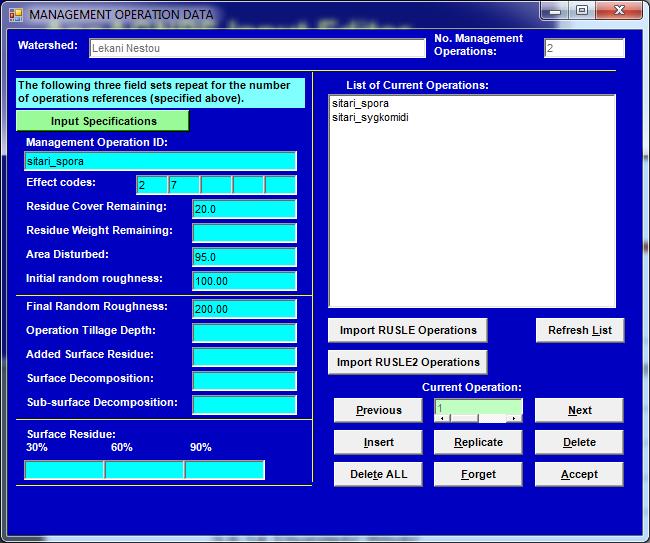The width and height of the screenshot is (650, 543).
Task: Click the Accept button
Action: (x=579, y=474)
